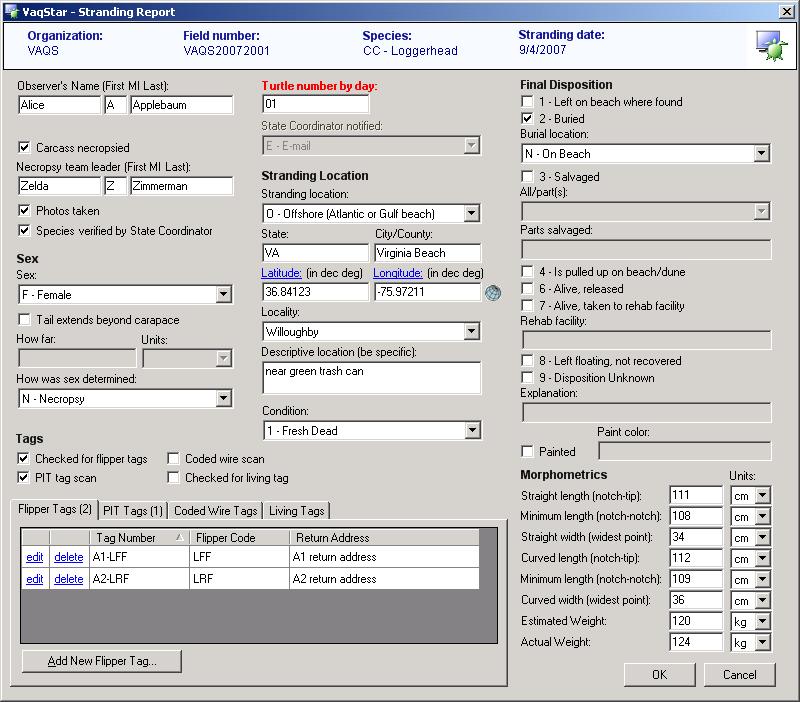Toggle the Painted checkbox

coord(528,452)
